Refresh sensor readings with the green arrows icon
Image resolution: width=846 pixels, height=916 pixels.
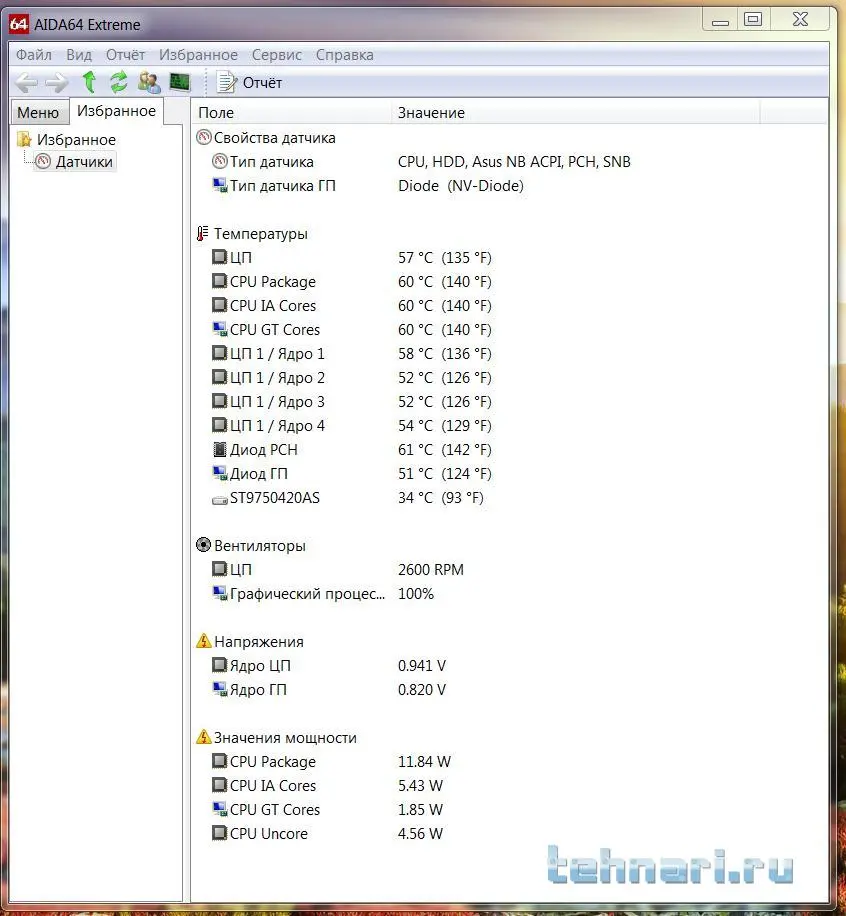(x=119, y=82)
